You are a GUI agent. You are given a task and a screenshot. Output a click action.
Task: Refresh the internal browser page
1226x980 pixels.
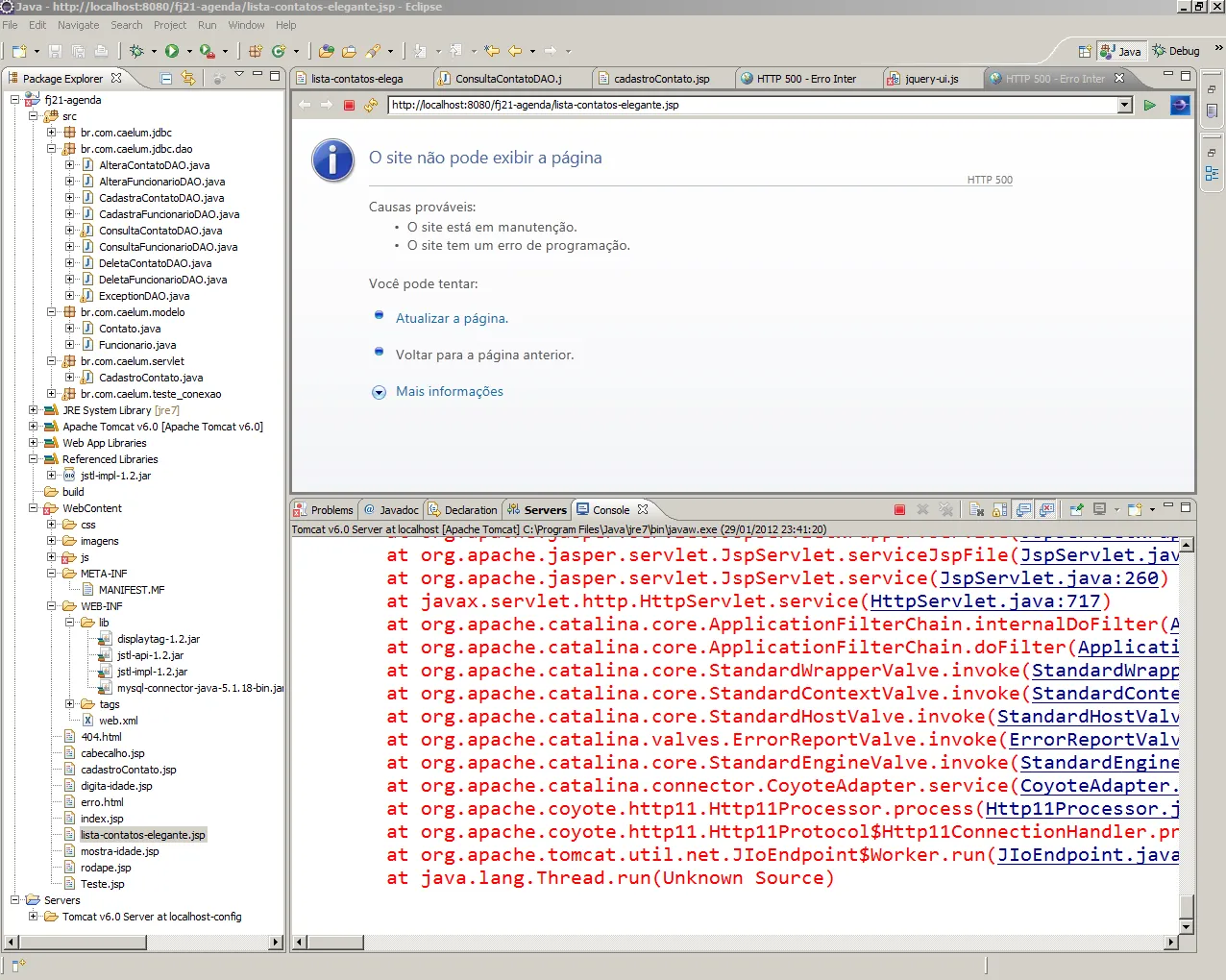click(371, 105)
